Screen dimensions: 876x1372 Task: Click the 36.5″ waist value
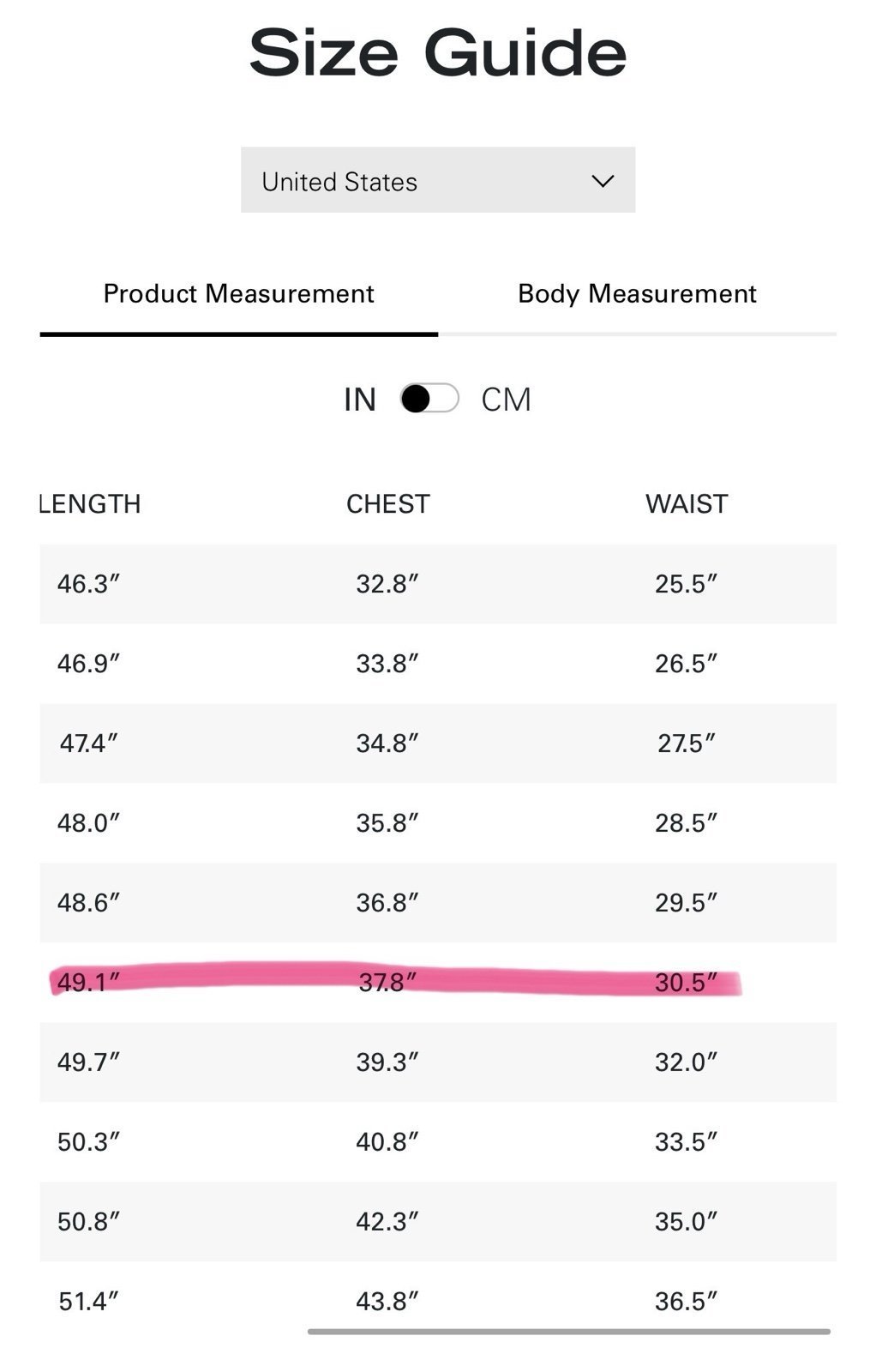(x=686, y=1302)
